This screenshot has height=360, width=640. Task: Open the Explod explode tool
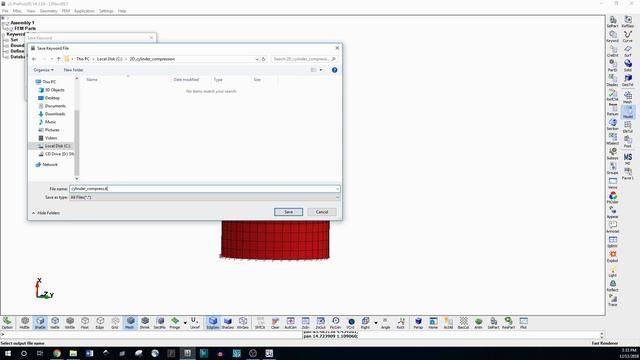(613, 256)
